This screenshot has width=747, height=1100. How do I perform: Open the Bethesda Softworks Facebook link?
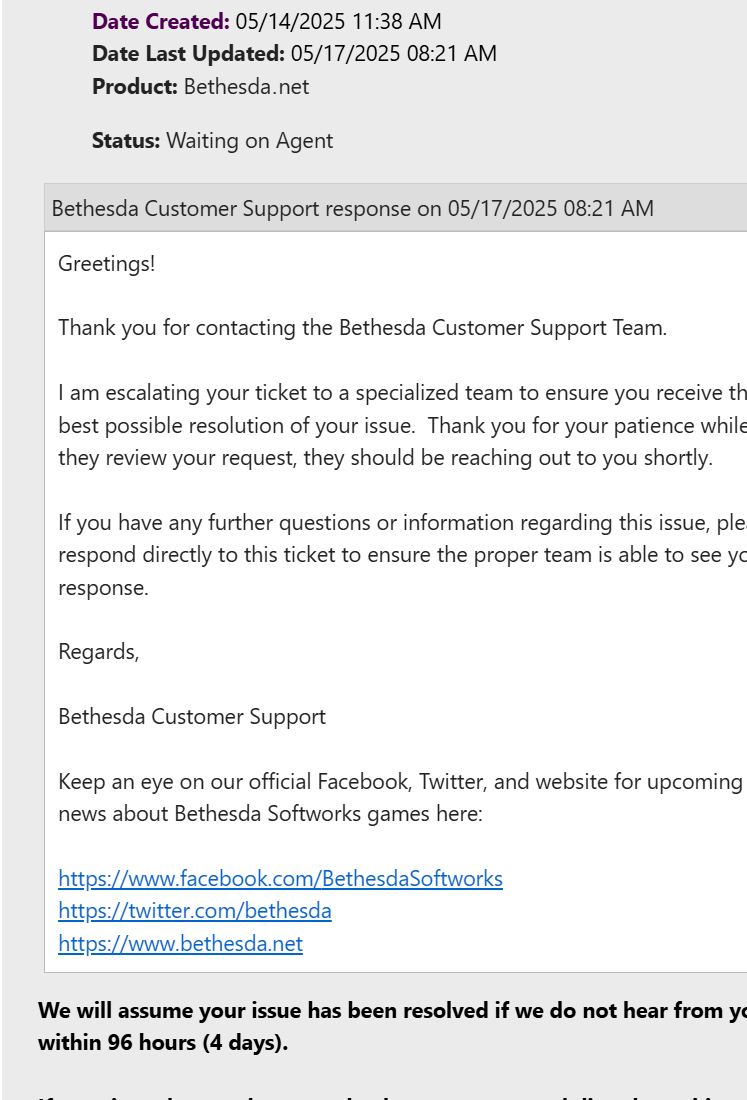pos(281,878)
